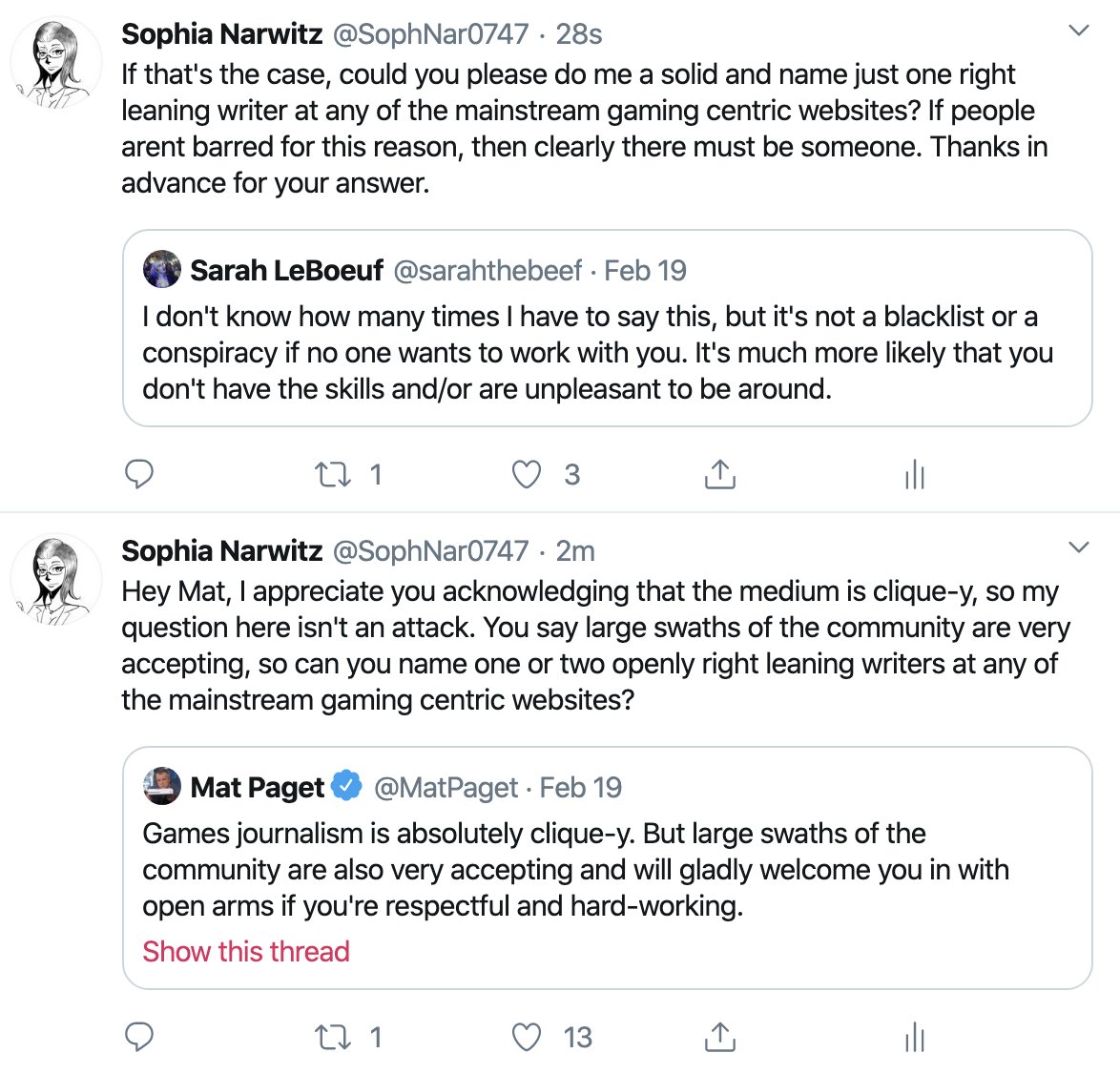Reply to the tweet addressed to Mat
This screenshot has height=1074, width=1120.
coord(138,1037)
